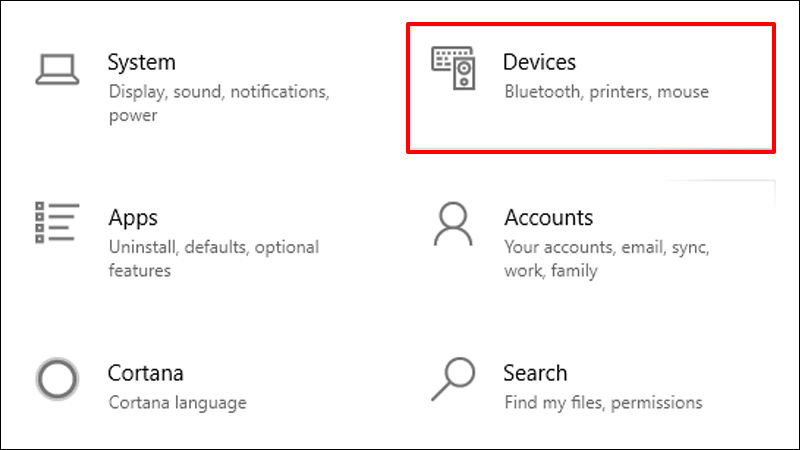The image size is (800, 450).
Task: Open the Devices settings heading
Action: tap(539, 62)
